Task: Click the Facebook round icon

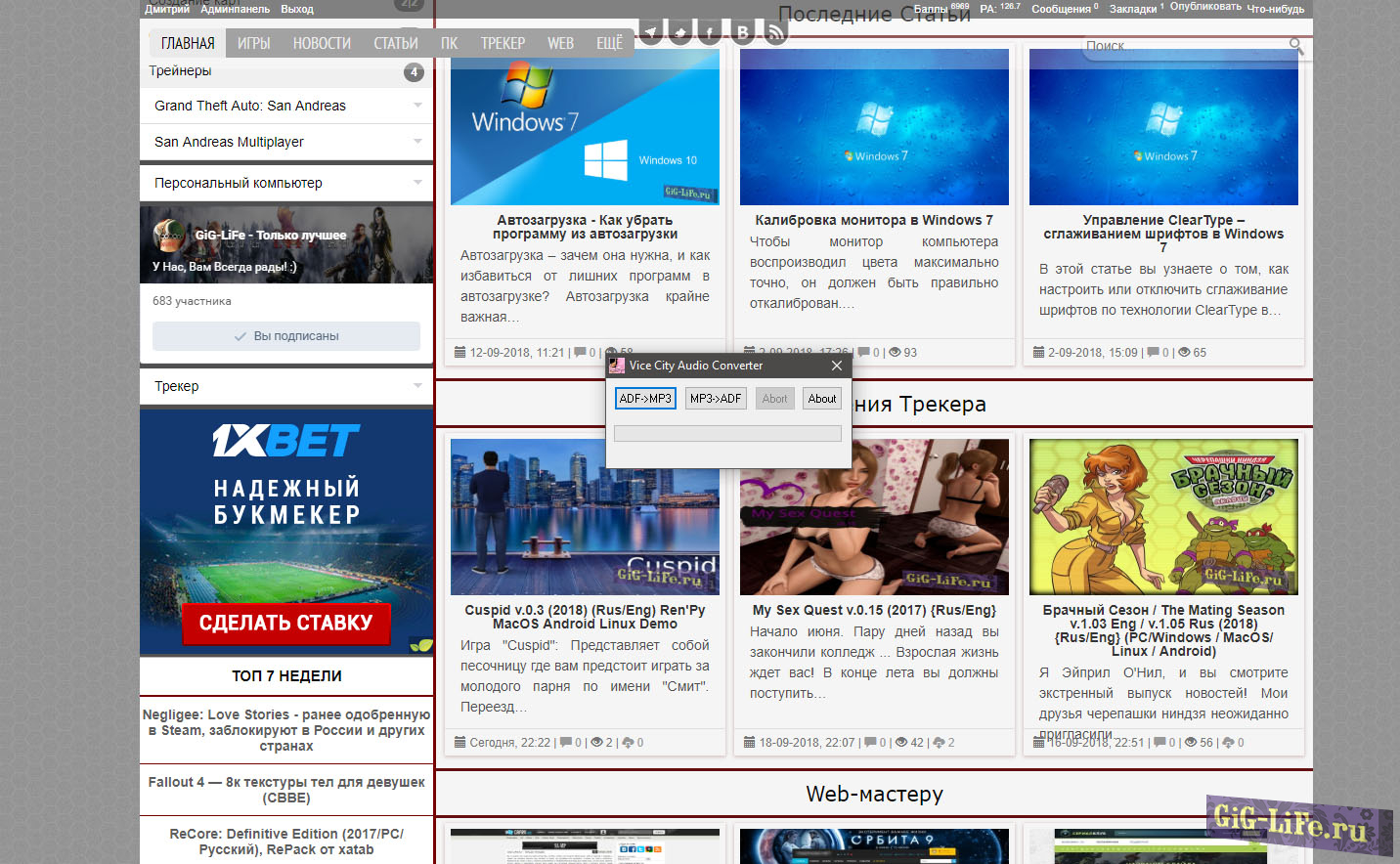Action: 712,32
